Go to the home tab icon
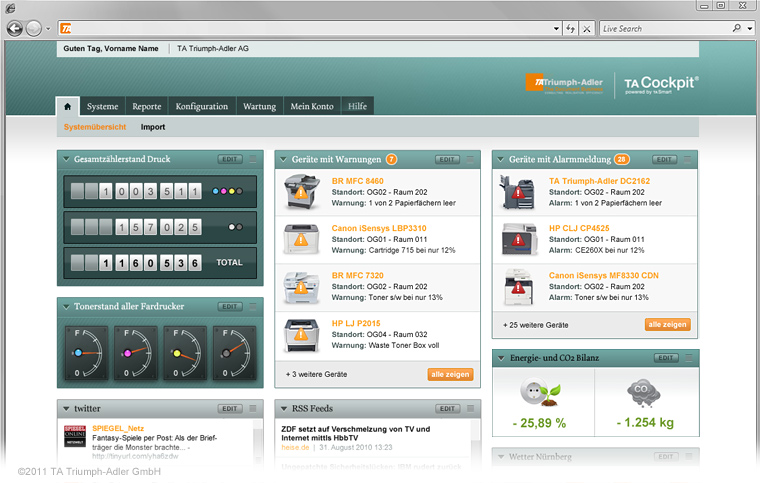 click(67, 106)
